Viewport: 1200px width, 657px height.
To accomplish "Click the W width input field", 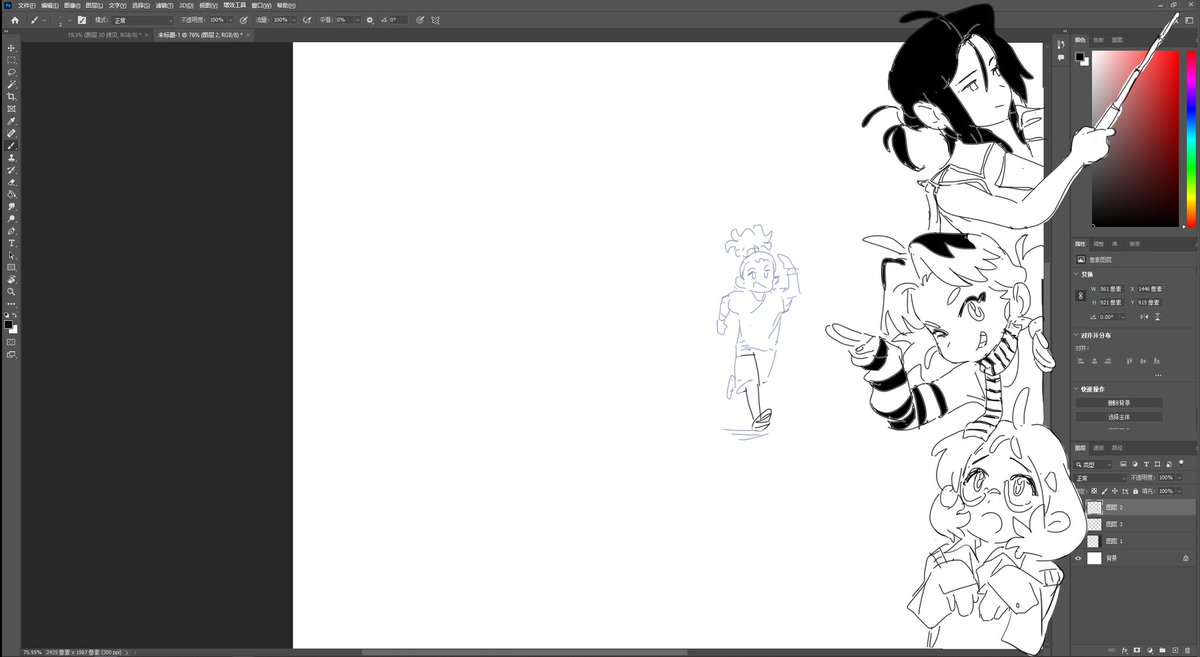I will [1111, 289].
